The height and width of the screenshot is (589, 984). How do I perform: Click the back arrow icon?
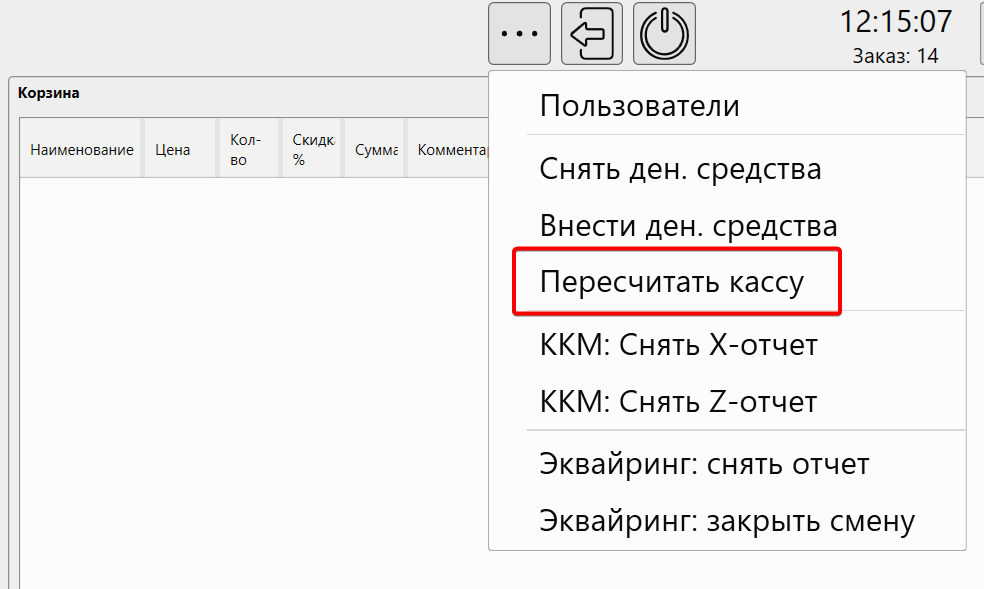pyautogui.click(x=591, y=33)
